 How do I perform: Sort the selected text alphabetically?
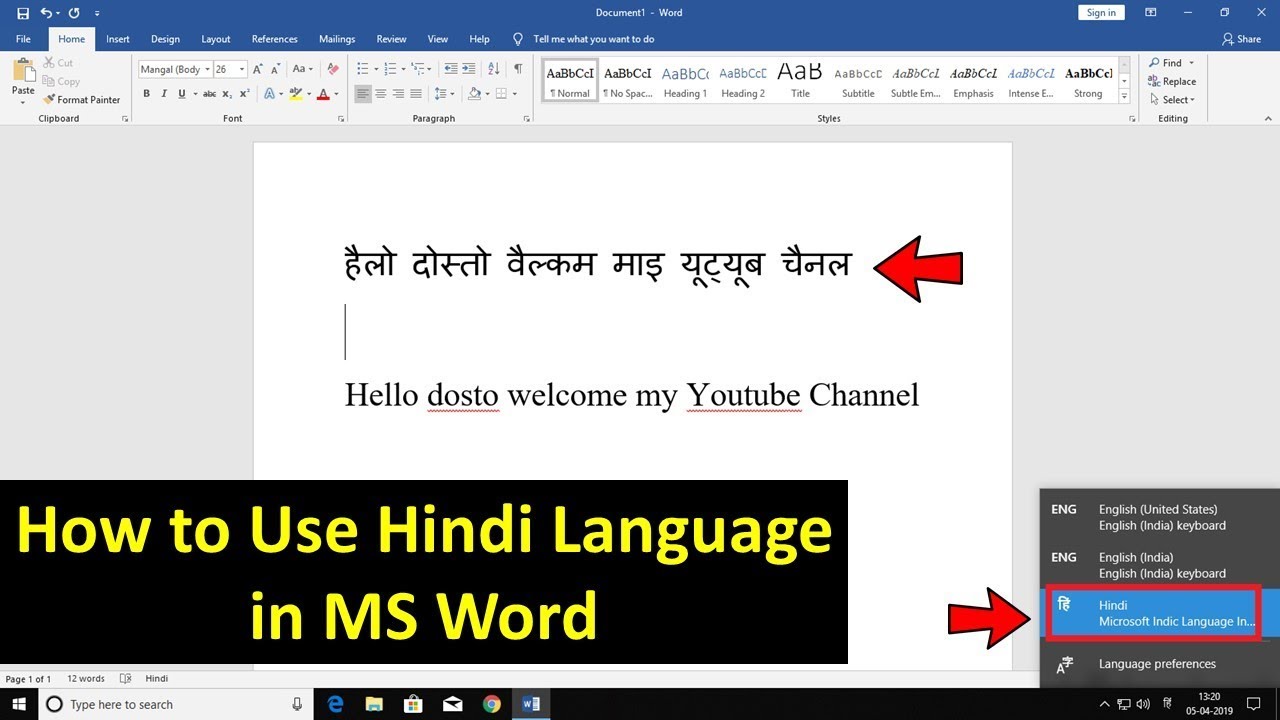click(x=494, y=69)
